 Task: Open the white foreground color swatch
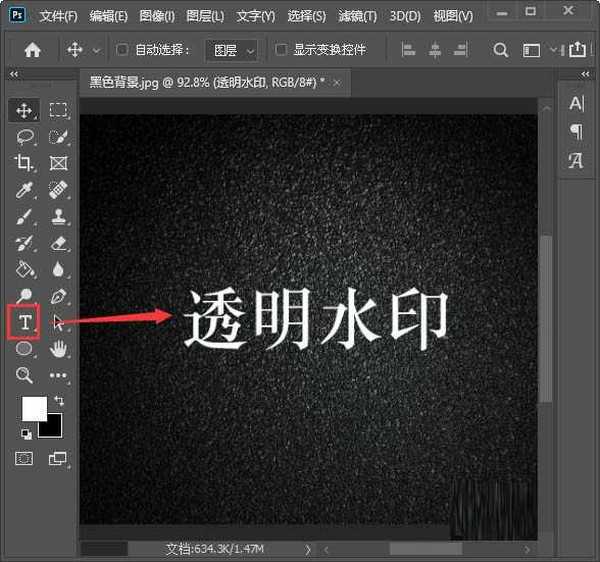pos(34,408)
